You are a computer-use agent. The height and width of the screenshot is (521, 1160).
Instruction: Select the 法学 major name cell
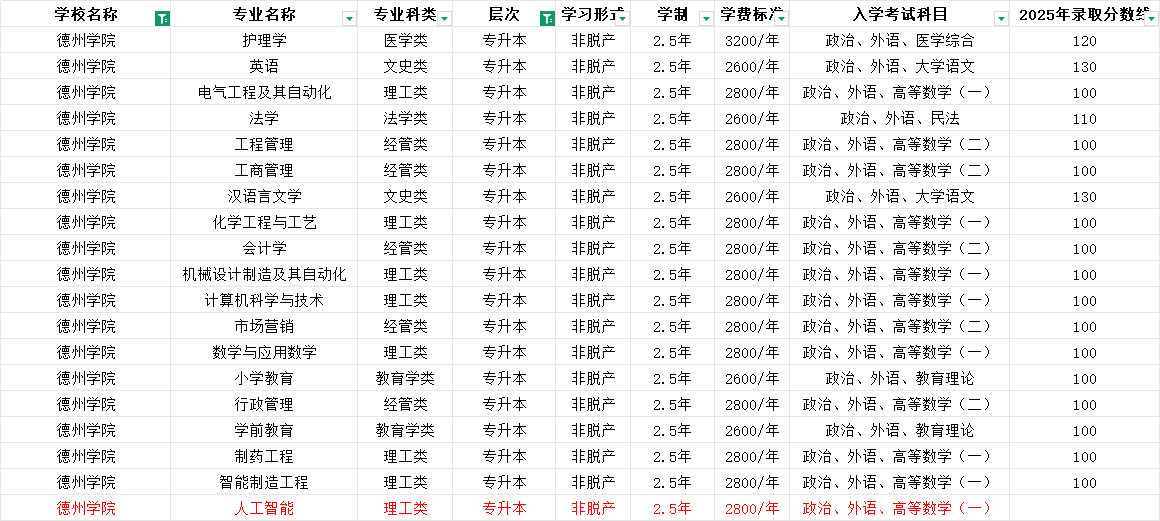click(264, 118)
